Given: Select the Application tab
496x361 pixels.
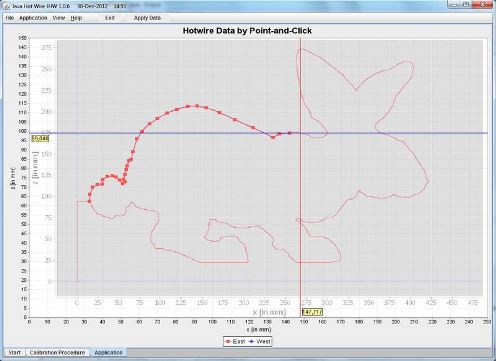Looking at the screenshot, I should tap(108, 352).
